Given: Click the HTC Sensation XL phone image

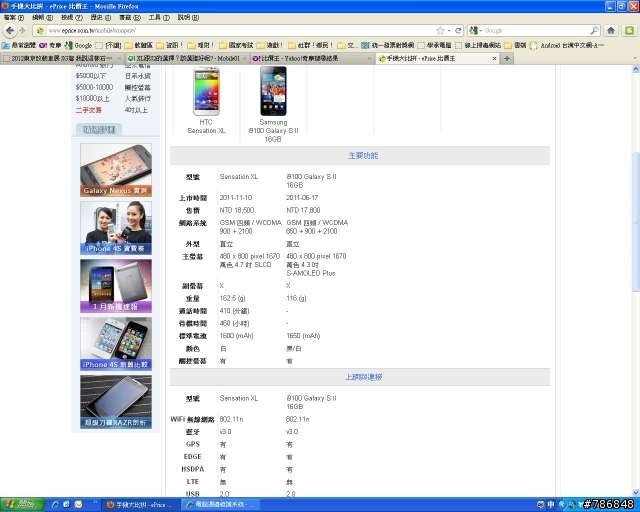Looking at the screenshot, I should coord(206,91).
